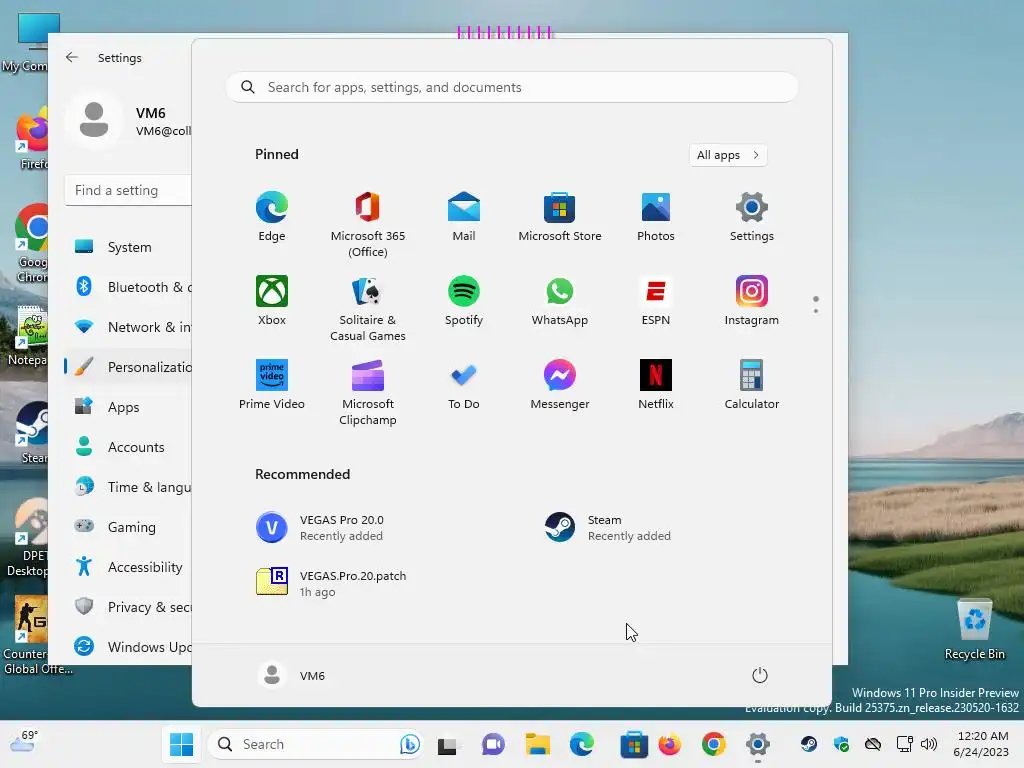This screenshot has height=768, width=1024.
Task: Open File Explorer from the taskbar
Action: tap(537, 744)
